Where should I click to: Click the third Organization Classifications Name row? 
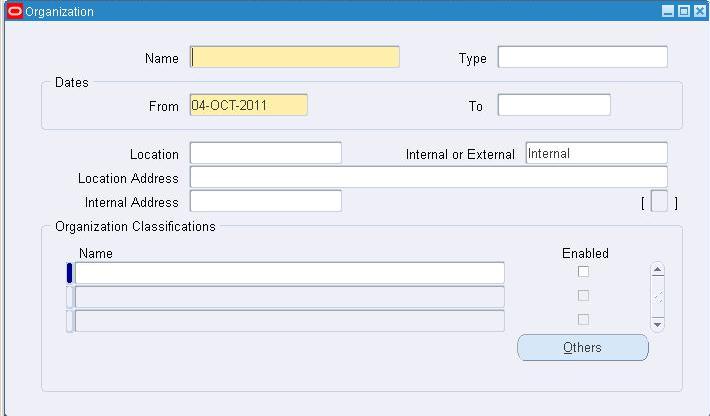click(x=290, y=321)
